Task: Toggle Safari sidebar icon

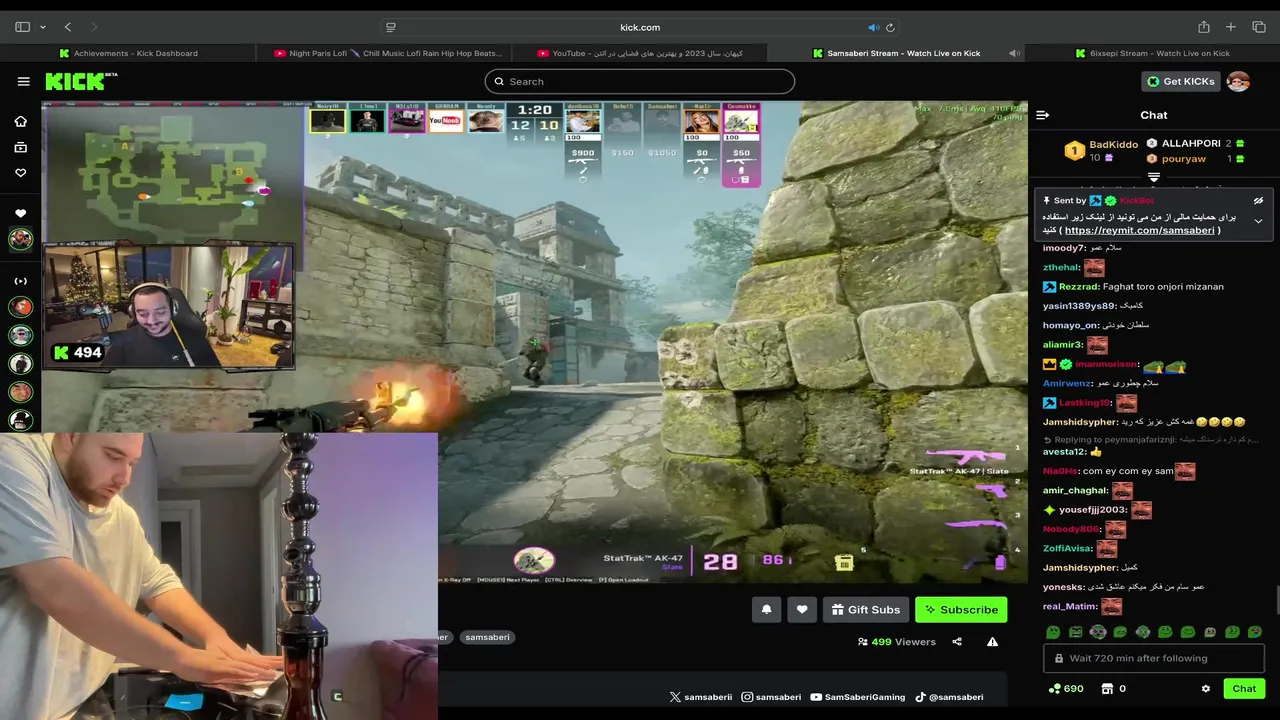Action: 22,27
